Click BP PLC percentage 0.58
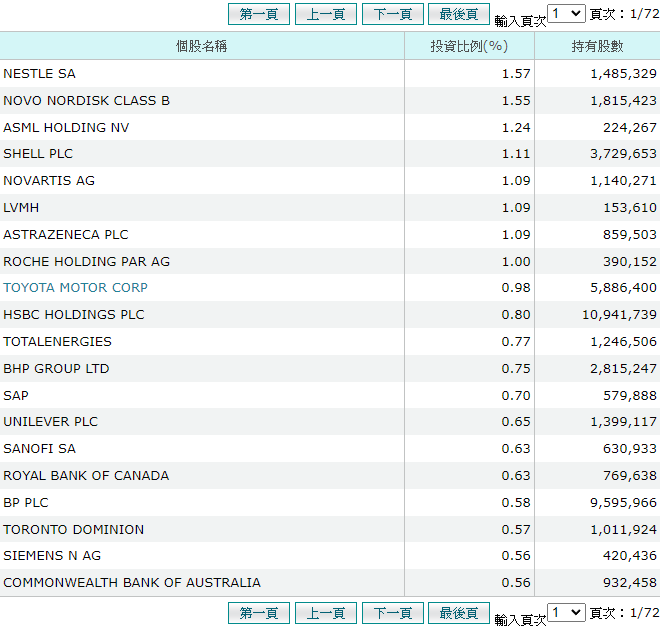 [x=516, y=502]
